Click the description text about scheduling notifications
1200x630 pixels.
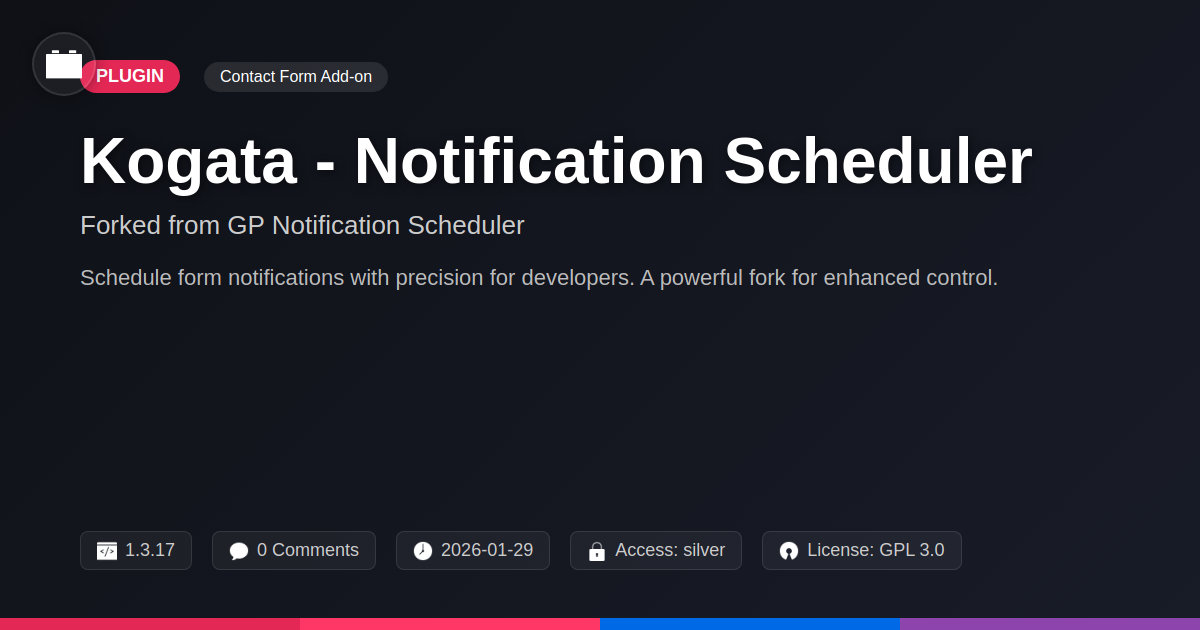(538, 278)
